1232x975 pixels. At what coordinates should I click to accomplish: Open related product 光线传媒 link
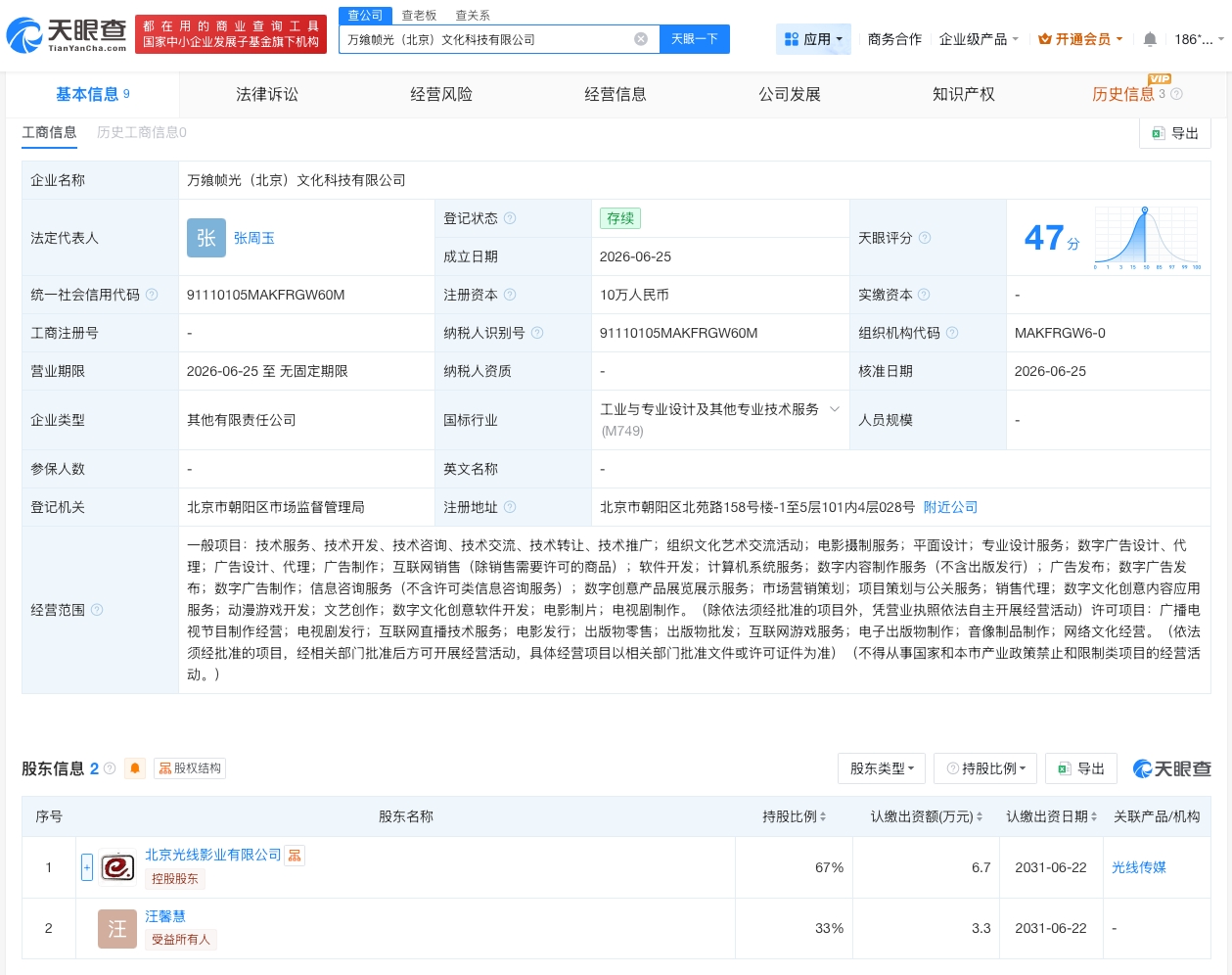point(1139,867)
